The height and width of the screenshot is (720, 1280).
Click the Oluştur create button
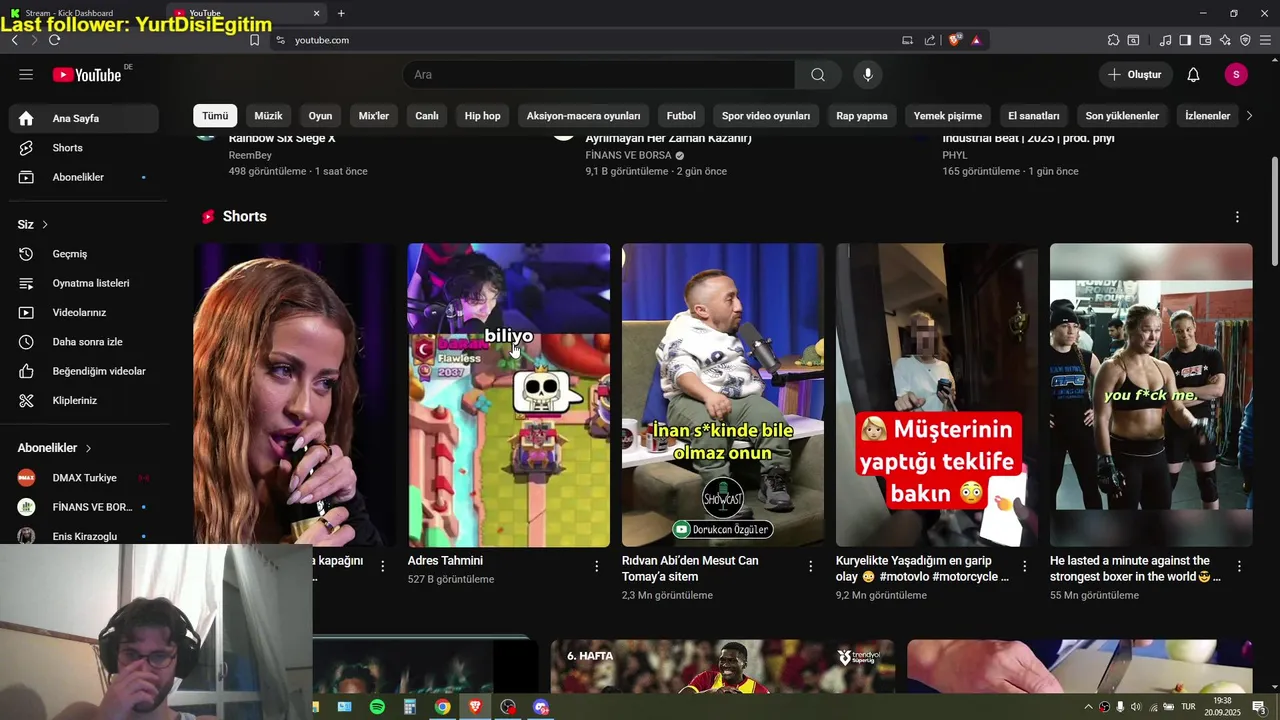click(1135, 75)
